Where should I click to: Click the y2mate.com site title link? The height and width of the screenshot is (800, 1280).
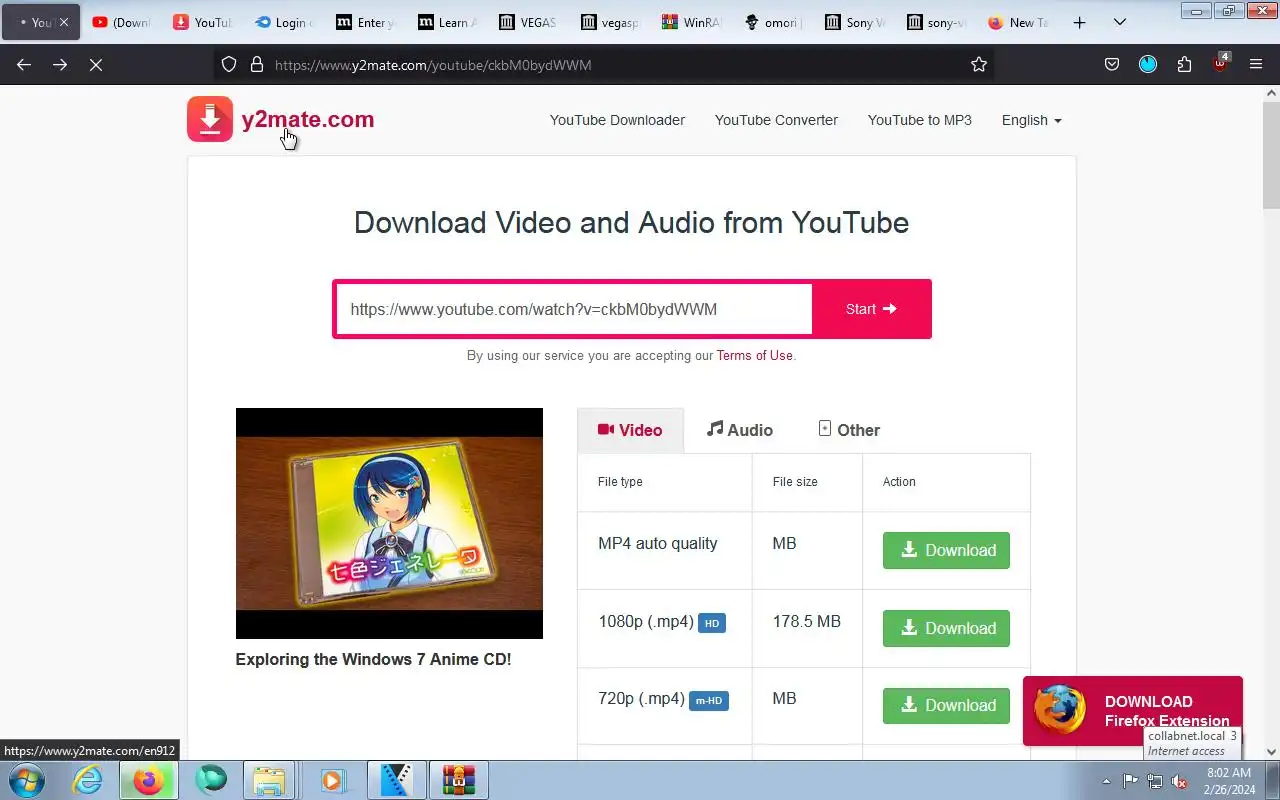click(x=308, y=119)
